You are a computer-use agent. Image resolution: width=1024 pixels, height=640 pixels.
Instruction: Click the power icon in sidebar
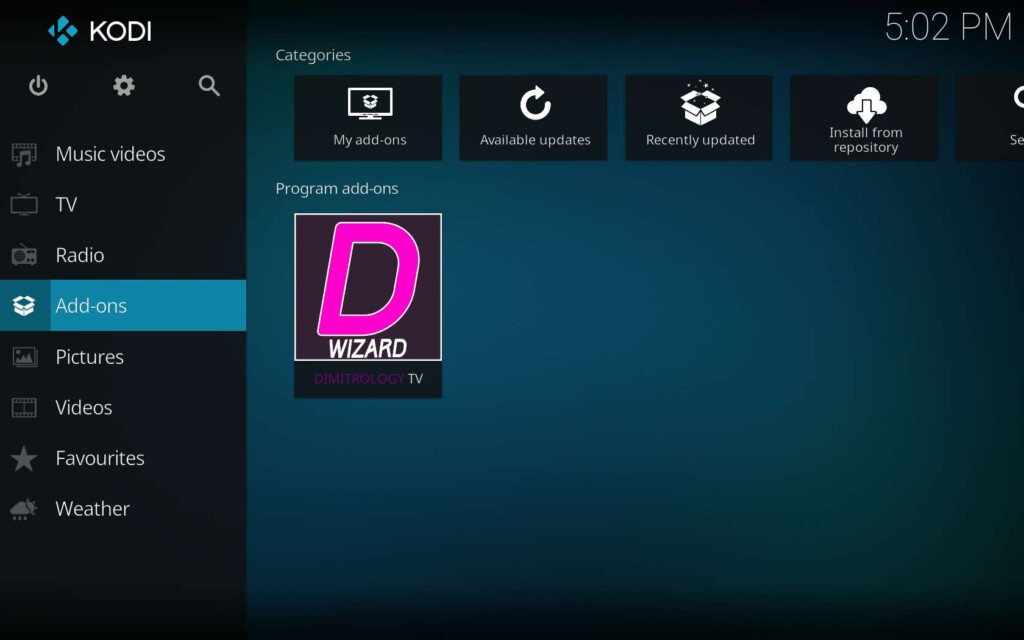[x=38, y=86]
